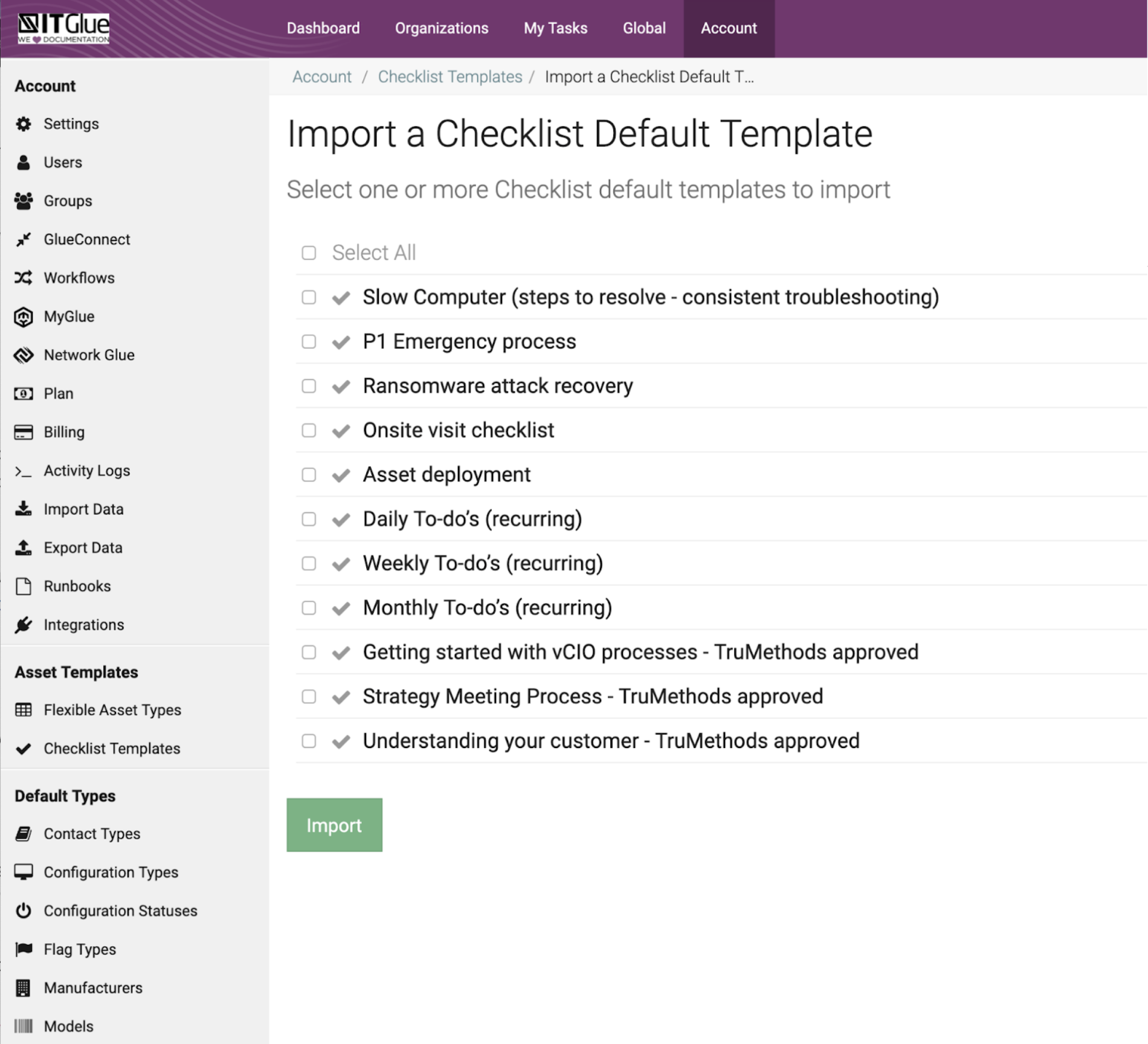Image resolution: width=1148 pixels, height=1044 pixels.
Task: Click the IT Glue logo
Action: pyautogui.click(x=63, y=27)
